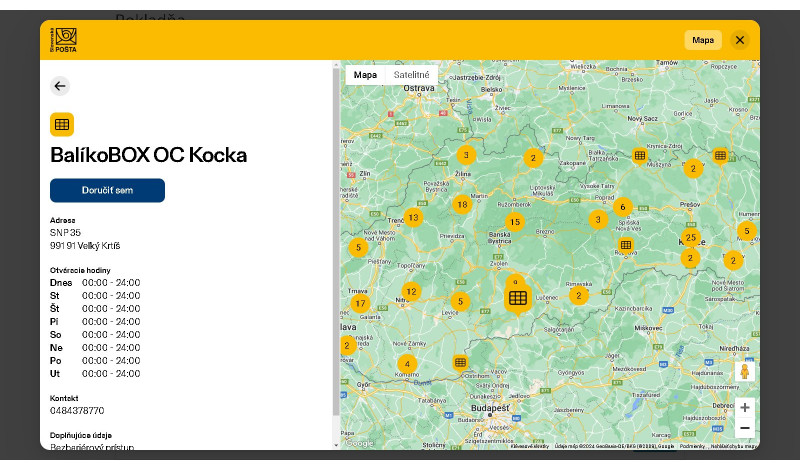Switch map view to Satelitné
The image size is (800, 470).
pos(411,75)
